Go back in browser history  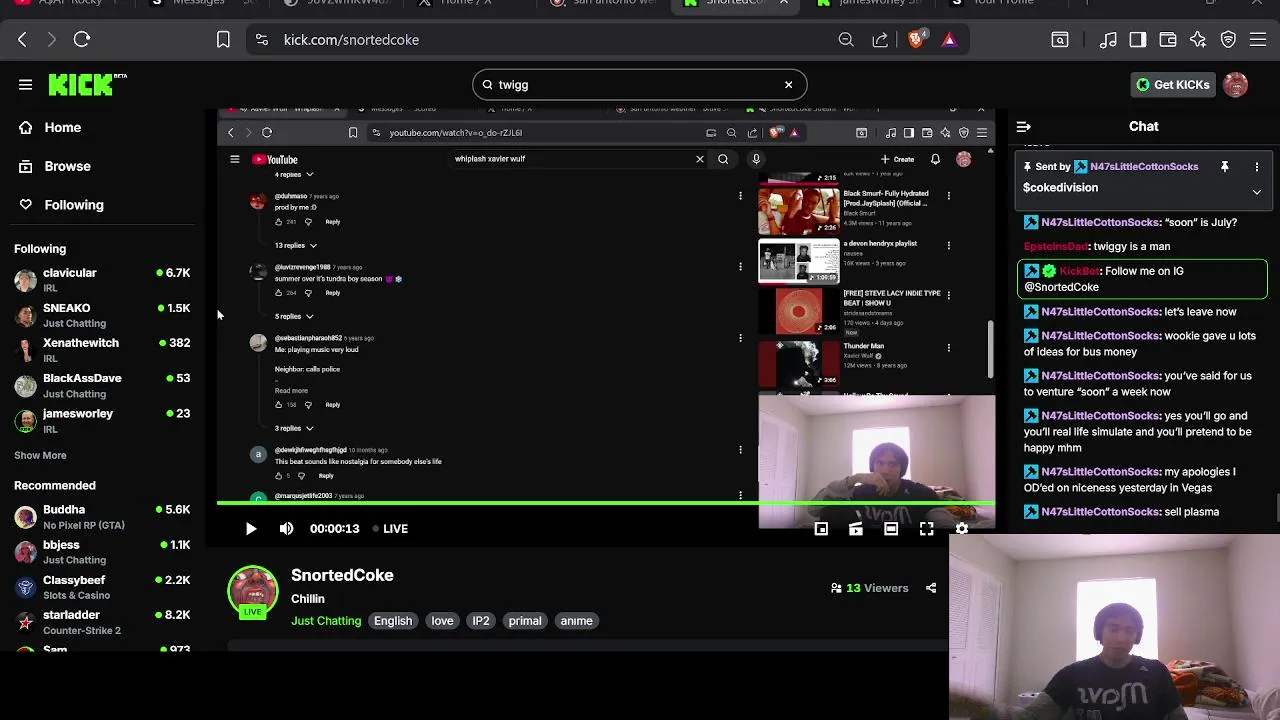(x=22, y=40)
